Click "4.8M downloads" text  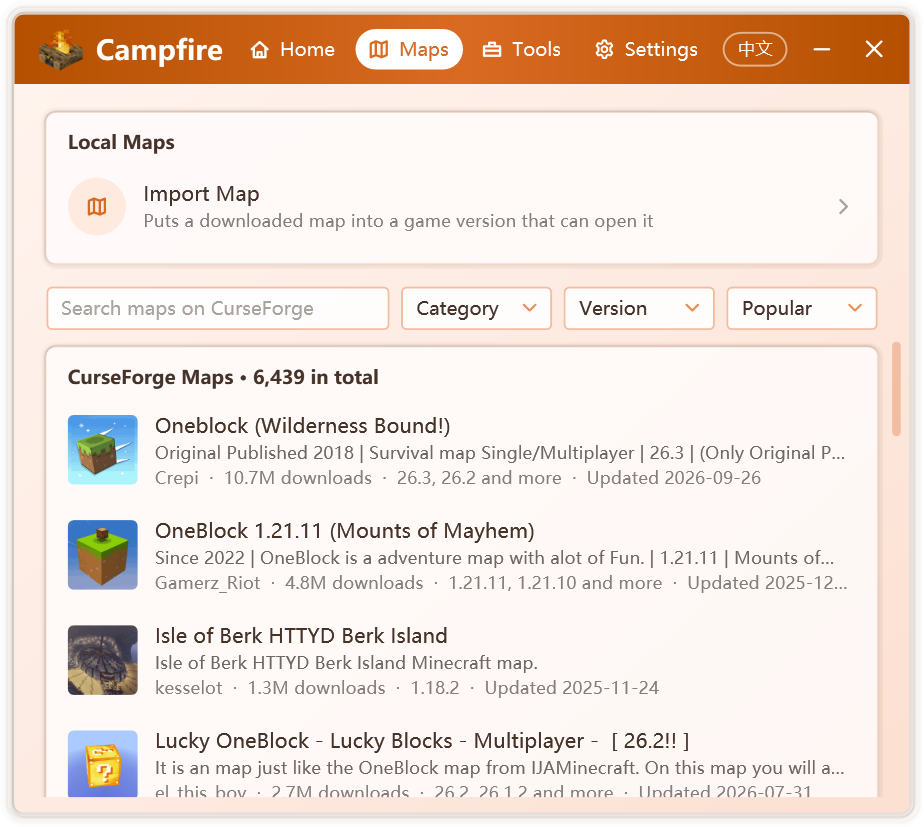pos(354,583)
